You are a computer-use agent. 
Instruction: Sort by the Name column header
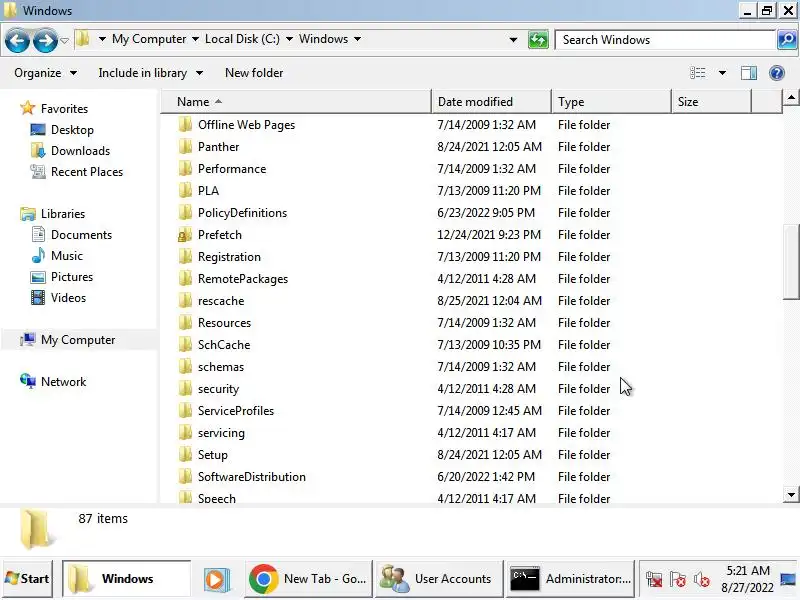tap(296, 102)
